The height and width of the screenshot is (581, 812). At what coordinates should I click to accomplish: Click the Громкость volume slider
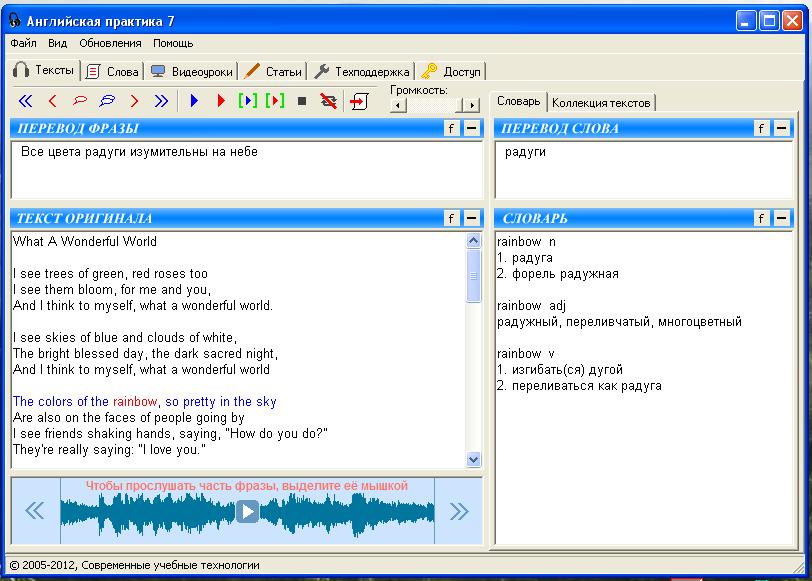434,105
